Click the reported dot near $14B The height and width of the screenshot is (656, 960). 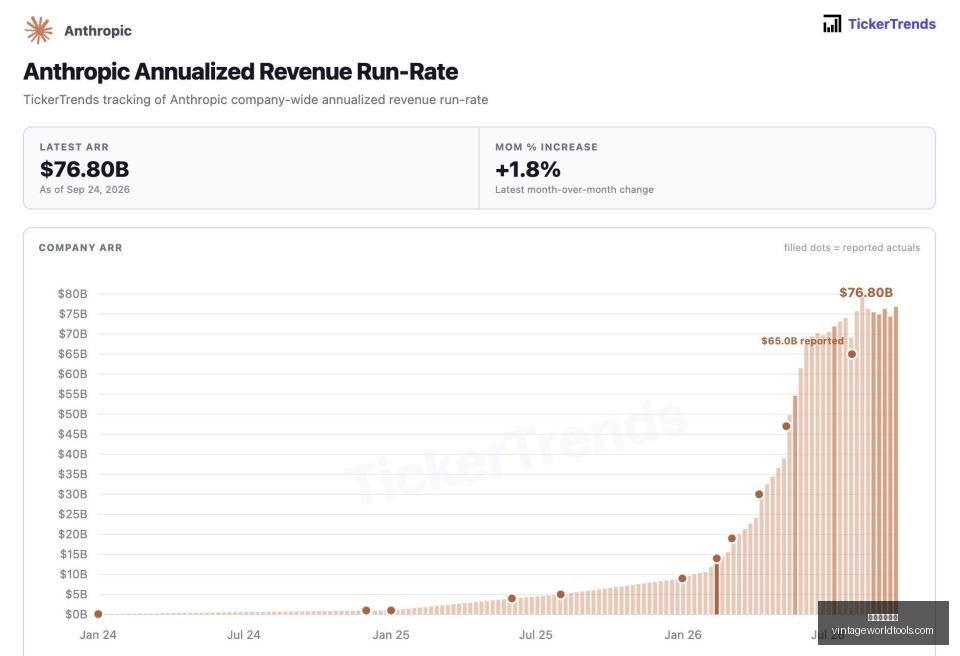coord(716,559)
